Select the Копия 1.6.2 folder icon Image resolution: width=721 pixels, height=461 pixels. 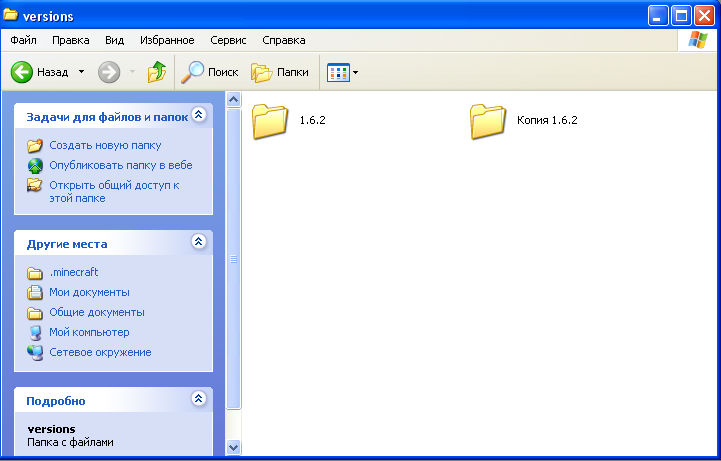487,121
